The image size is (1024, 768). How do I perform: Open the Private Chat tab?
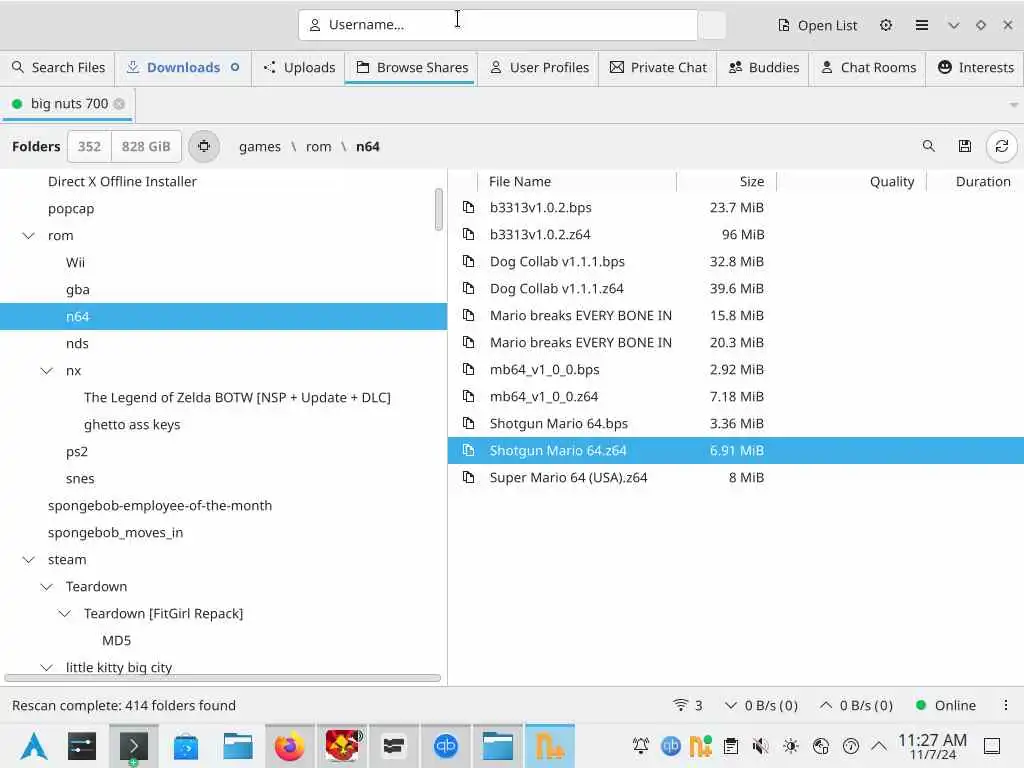[x=658, y=67]
